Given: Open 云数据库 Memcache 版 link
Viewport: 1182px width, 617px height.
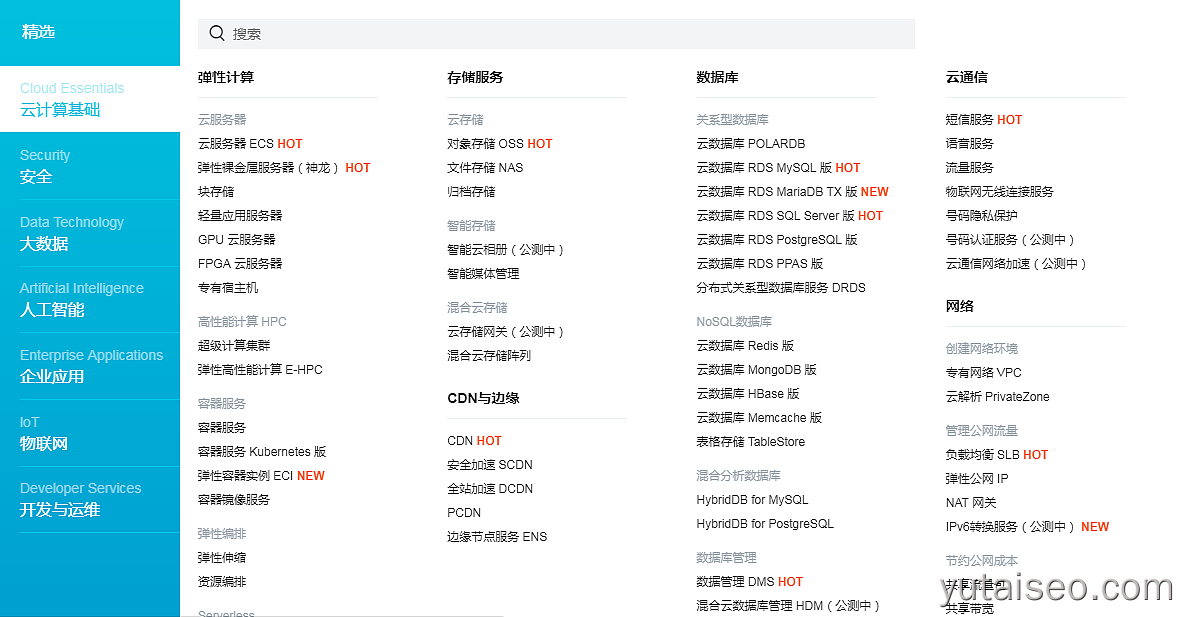Looking at the screenshot, I should click(759, 418).
